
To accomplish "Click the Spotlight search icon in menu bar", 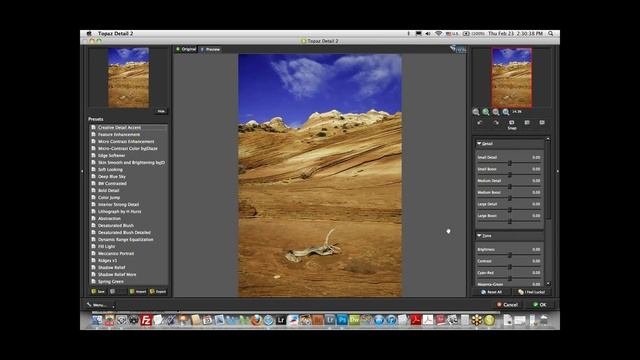I will pos(551,33).
